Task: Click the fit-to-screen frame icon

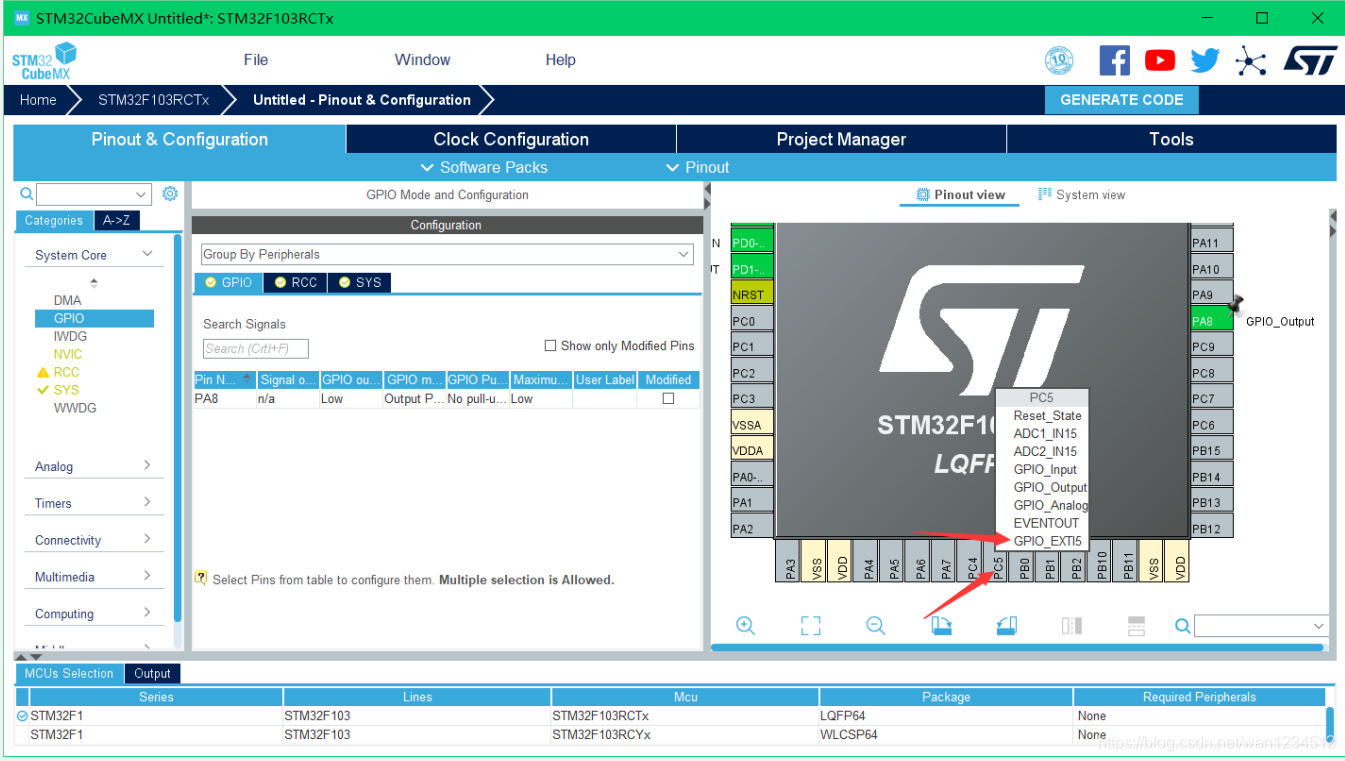Action: click(810, 626)
